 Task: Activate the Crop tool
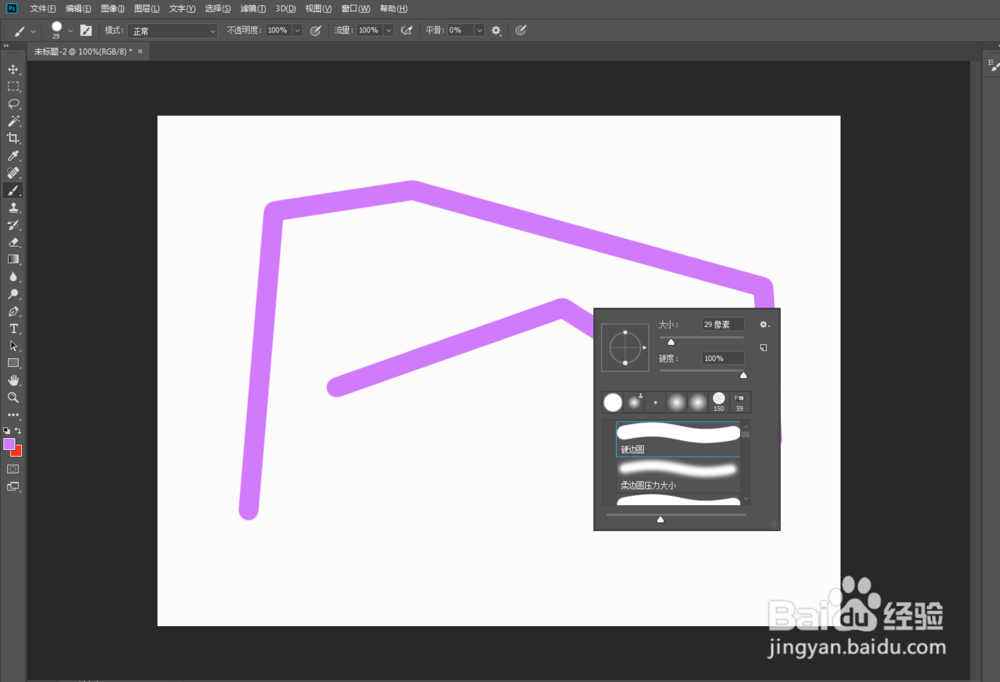tap(13, 139)
